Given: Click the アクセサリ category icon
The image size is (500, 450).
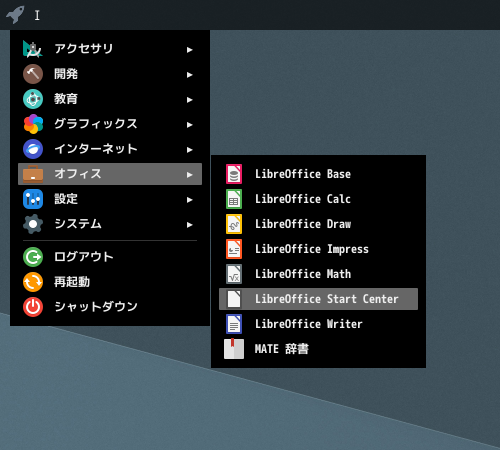Looking at the screenshot, I should (x=33, y=49).
